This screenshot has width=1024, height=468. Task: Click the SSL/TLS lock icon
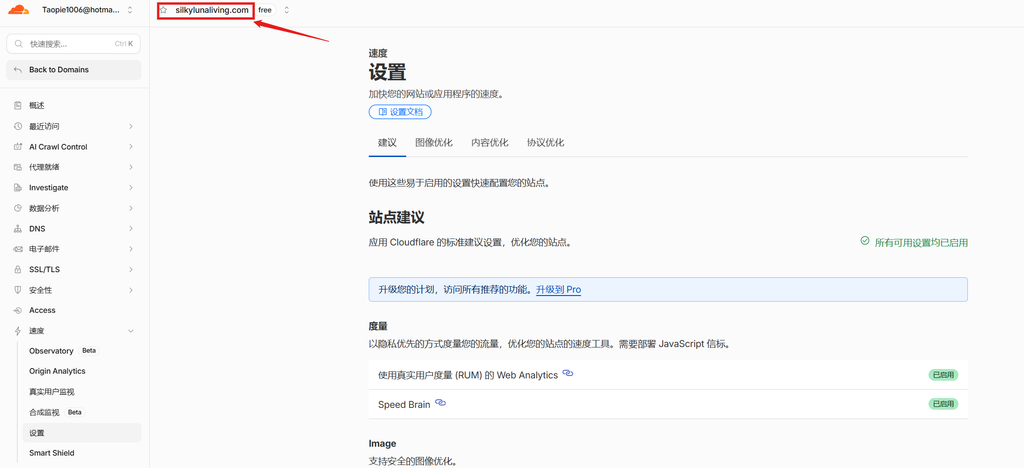(18, 270)
